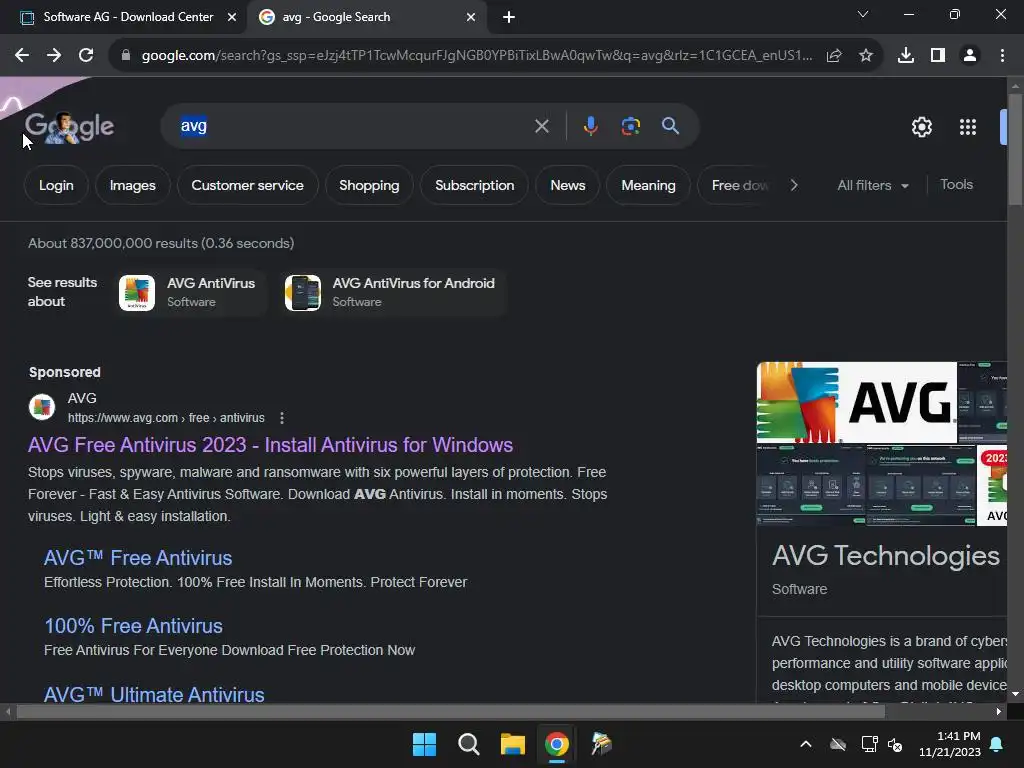Close the Software AG tab

(231, 18)
